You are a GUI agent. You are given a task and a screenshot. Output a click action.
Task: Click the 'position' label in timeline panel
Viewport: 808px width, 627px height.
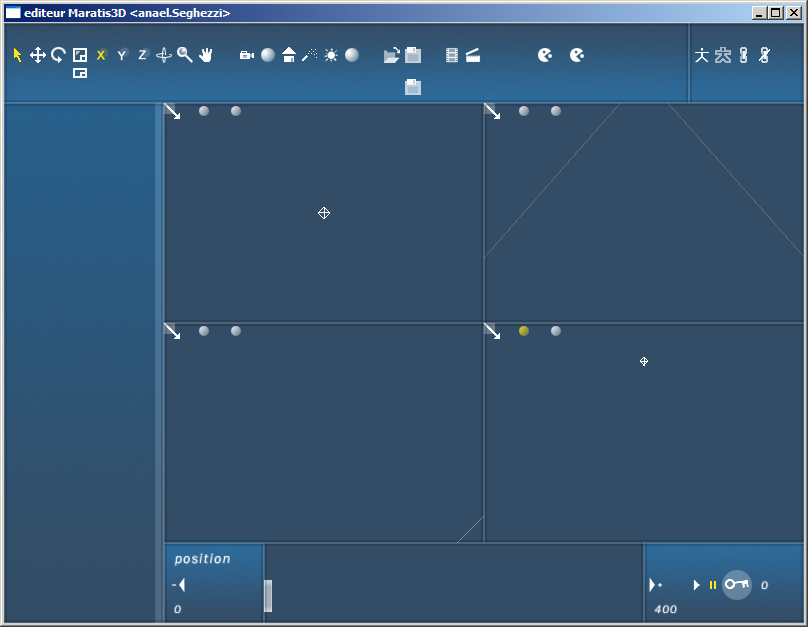click(203, 559)
